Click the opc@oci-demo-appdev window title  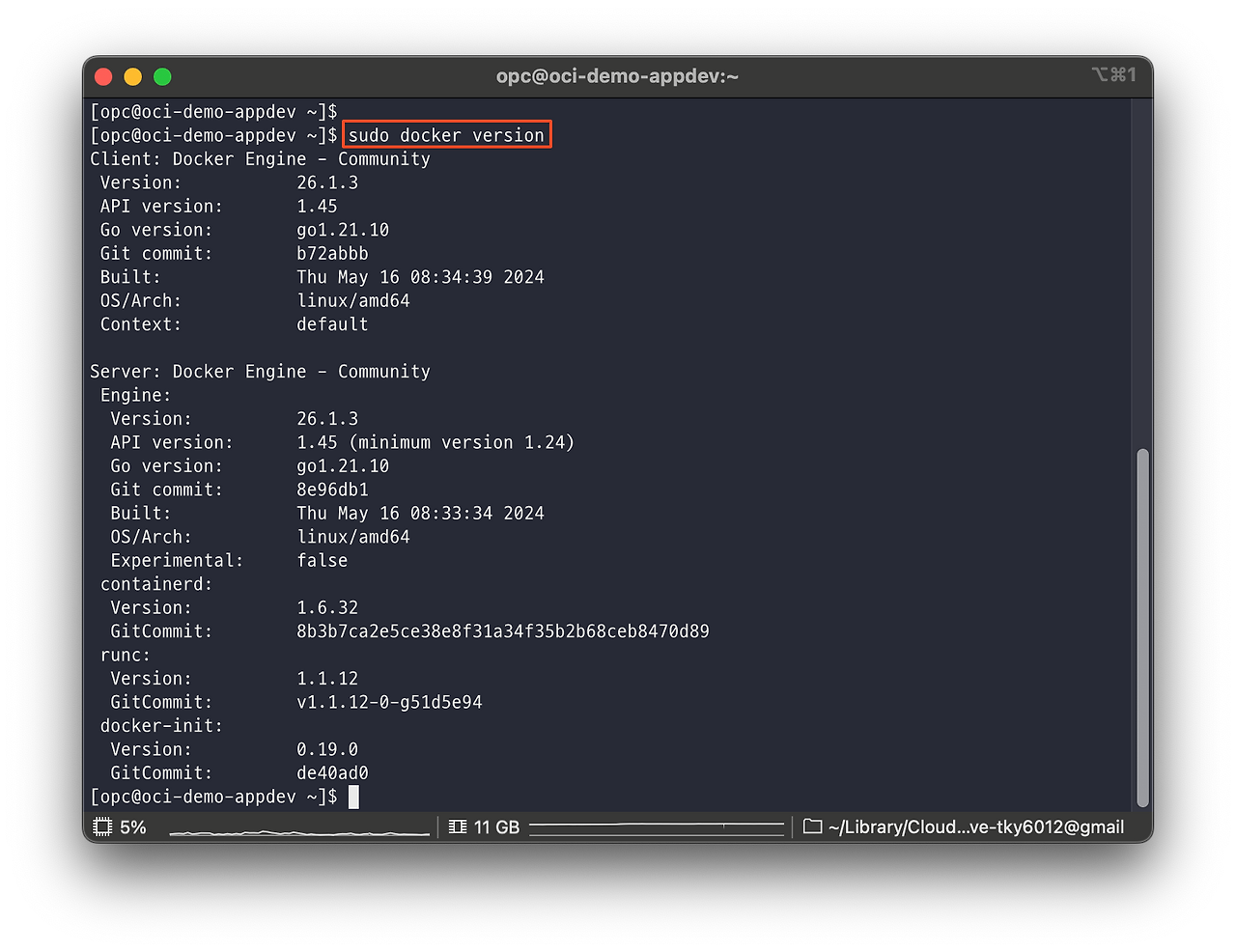617,76
